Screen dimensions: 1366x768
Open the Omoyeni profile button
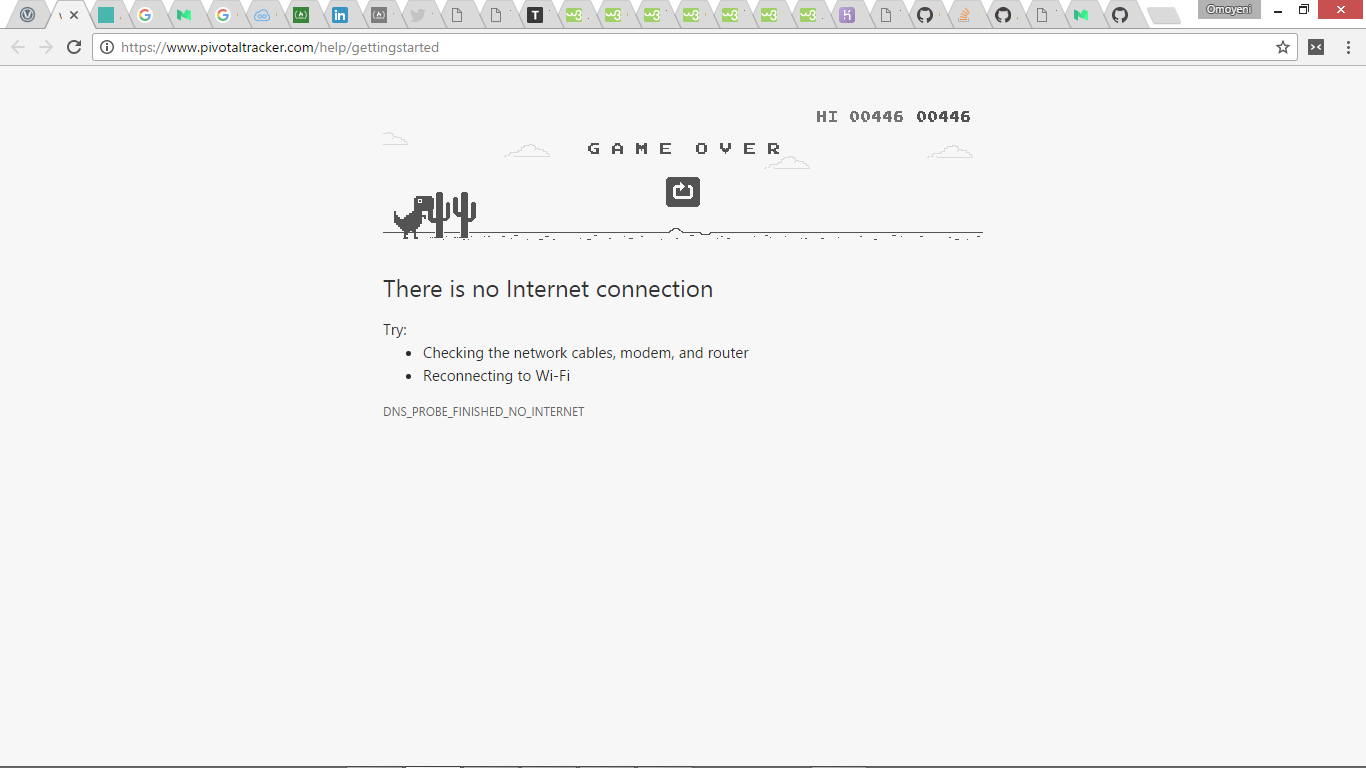click(x=1229, y=9)
